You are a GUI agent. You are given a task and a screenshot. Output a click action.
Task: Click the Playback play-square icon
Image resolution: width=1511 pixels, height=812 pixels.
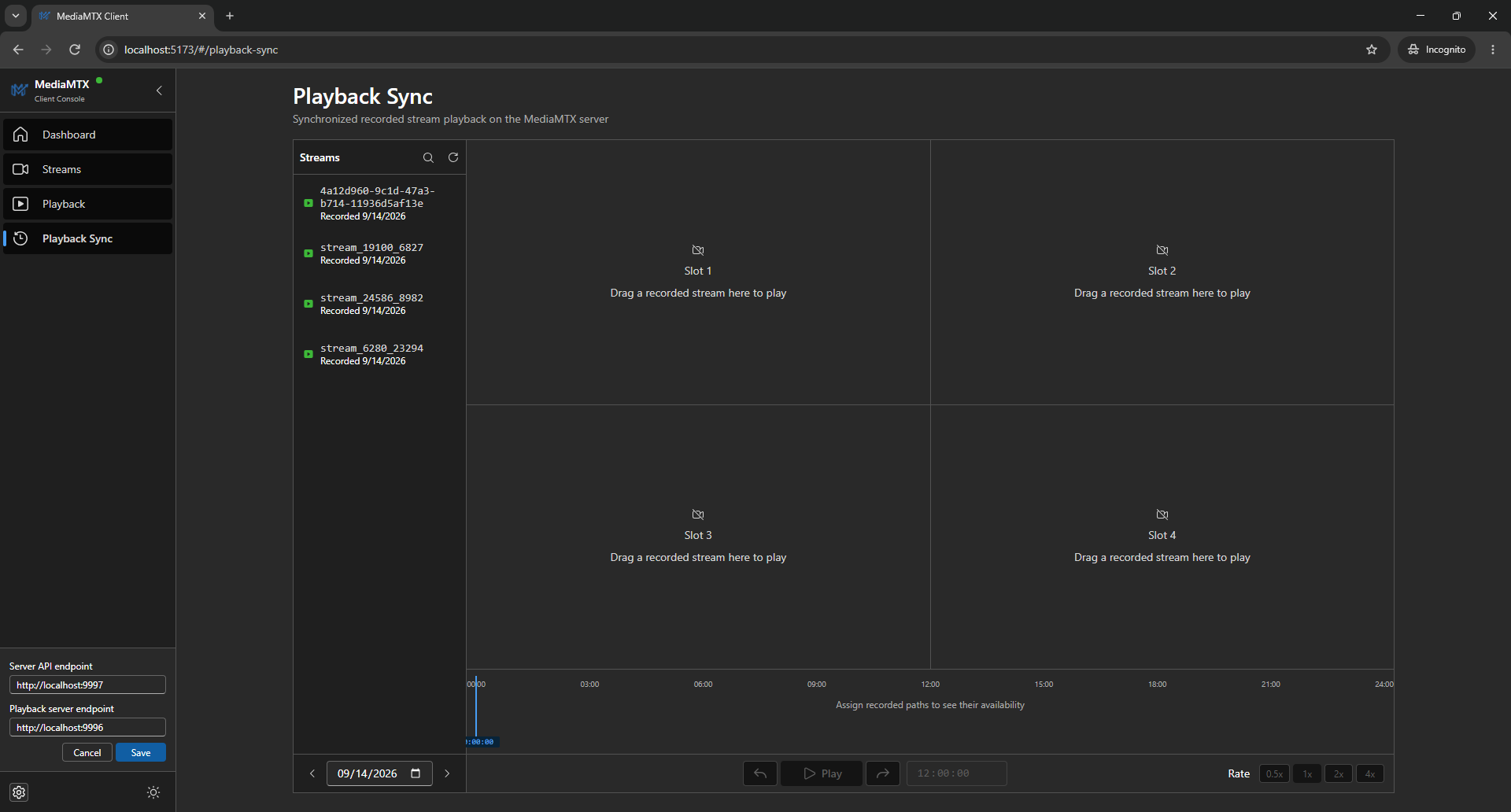tap(21, 204)
